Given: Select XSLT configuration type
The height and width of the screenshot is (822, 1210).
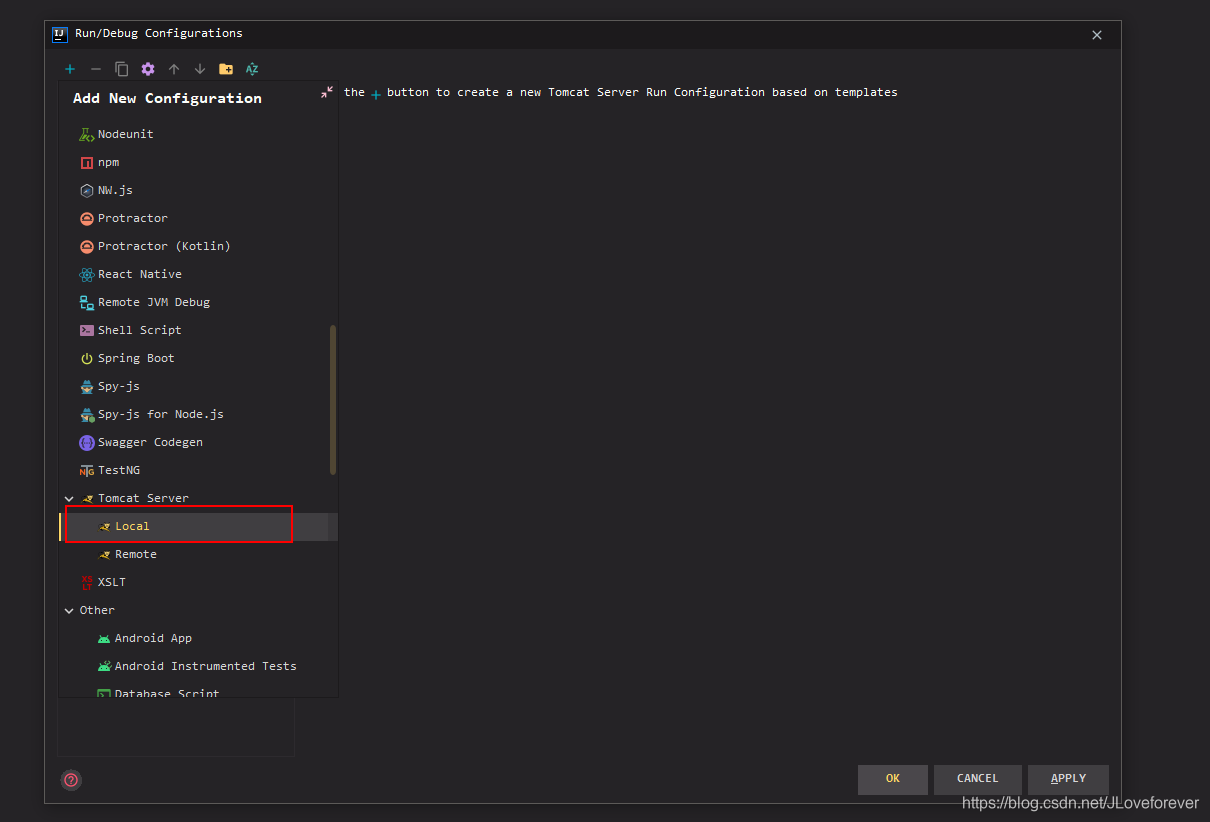Looking at the screenshot, I should [x=198, y=582].
